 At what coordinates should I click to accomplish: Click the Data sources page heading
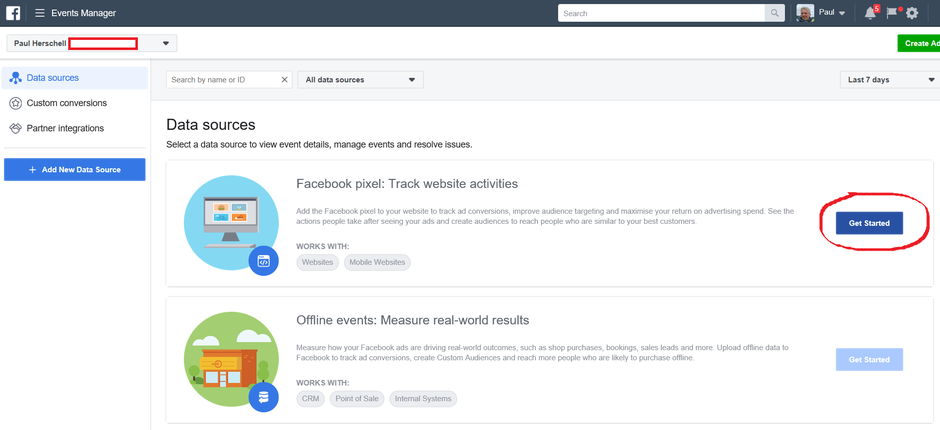coord(211,125)
